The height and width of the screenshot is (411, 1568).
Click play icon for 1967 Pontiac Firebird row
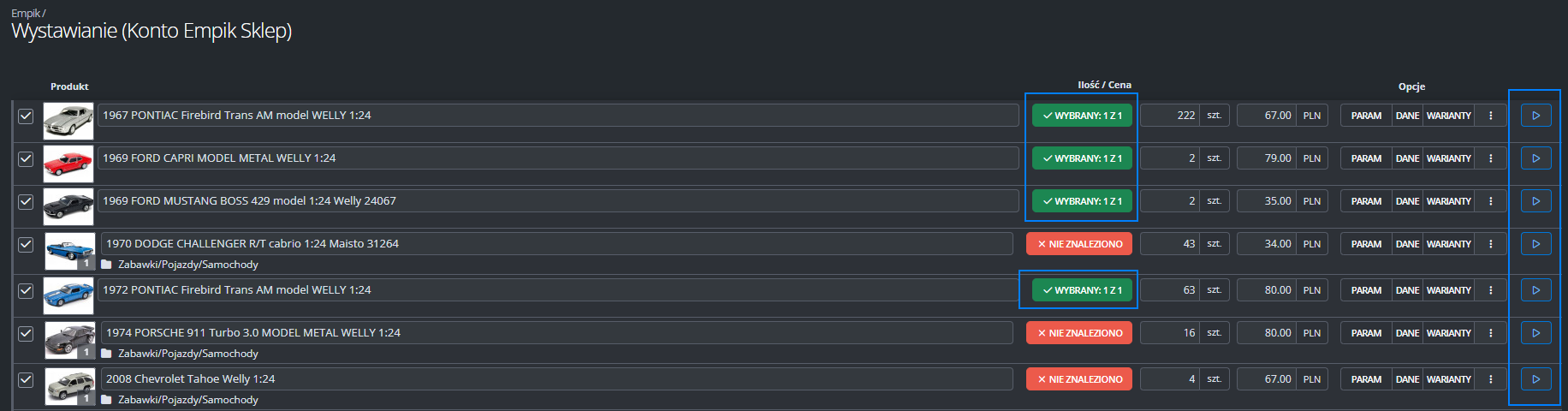pyautogui.click(x=1536, y=116)
